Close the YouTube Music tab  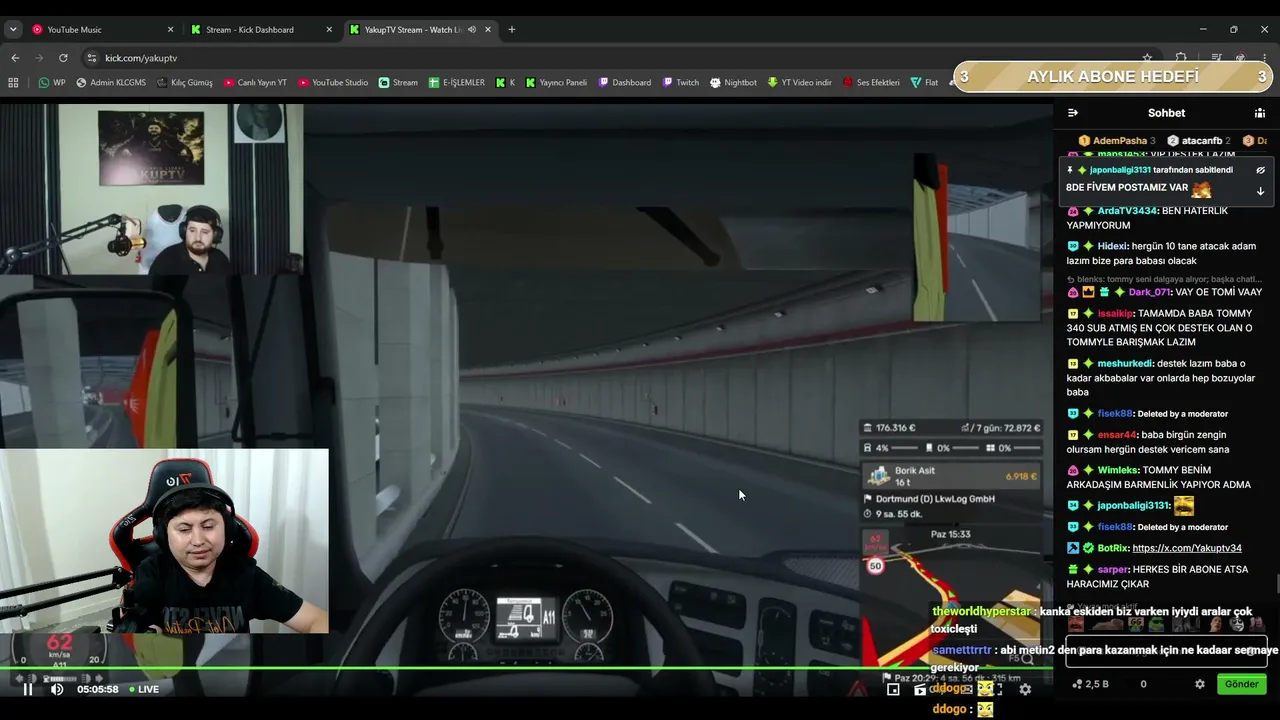170,30
